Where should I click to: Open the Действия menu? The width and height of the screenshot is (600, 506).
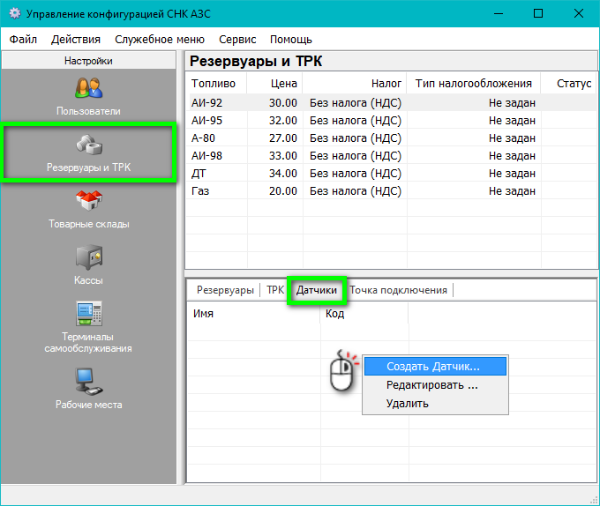[76, 39]
